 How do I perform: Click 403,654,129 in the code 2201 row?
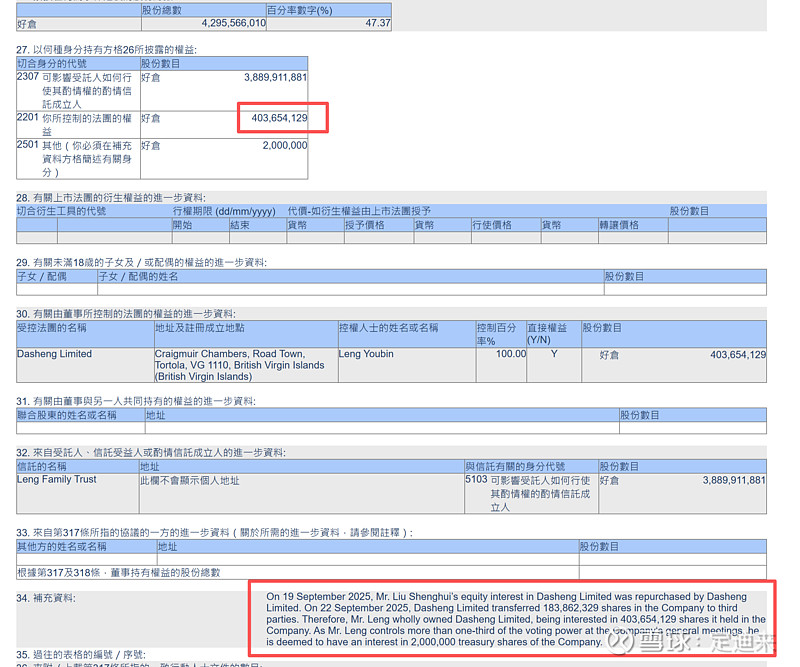(279, 118)
